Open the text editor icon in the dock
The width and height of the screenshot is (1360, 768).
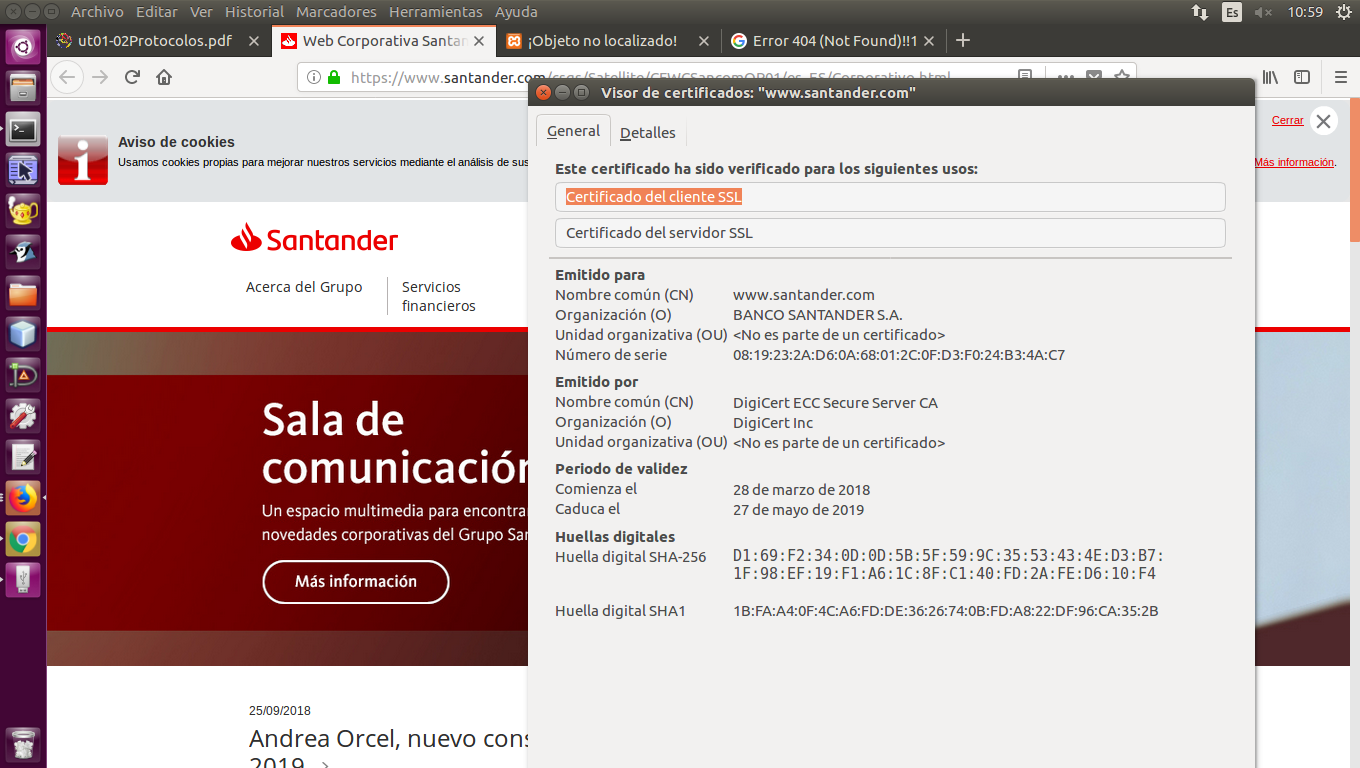tap(23, 457)
